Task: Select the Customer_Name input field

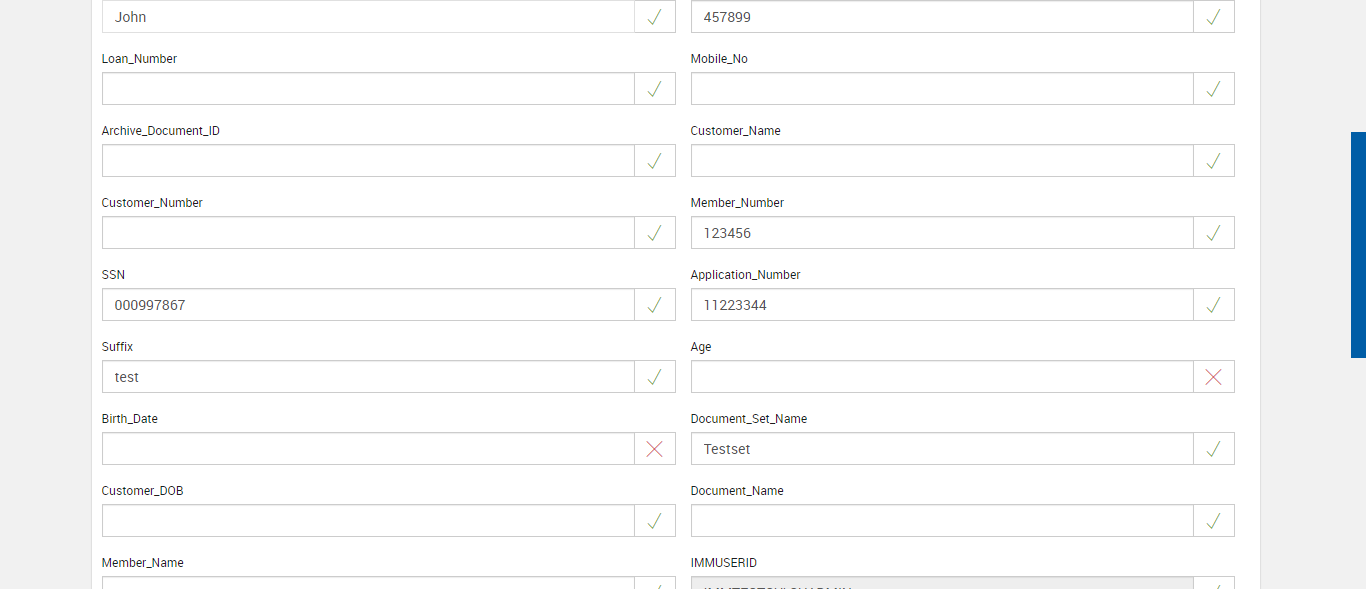Action: pos(941,161)
